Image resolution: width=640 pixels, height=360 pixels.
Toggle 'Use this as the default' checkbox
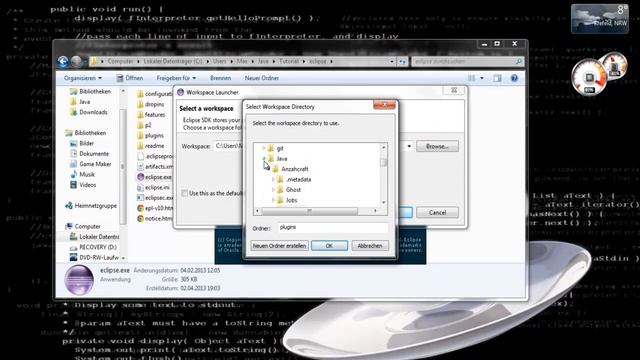click(x=185, y=193)
